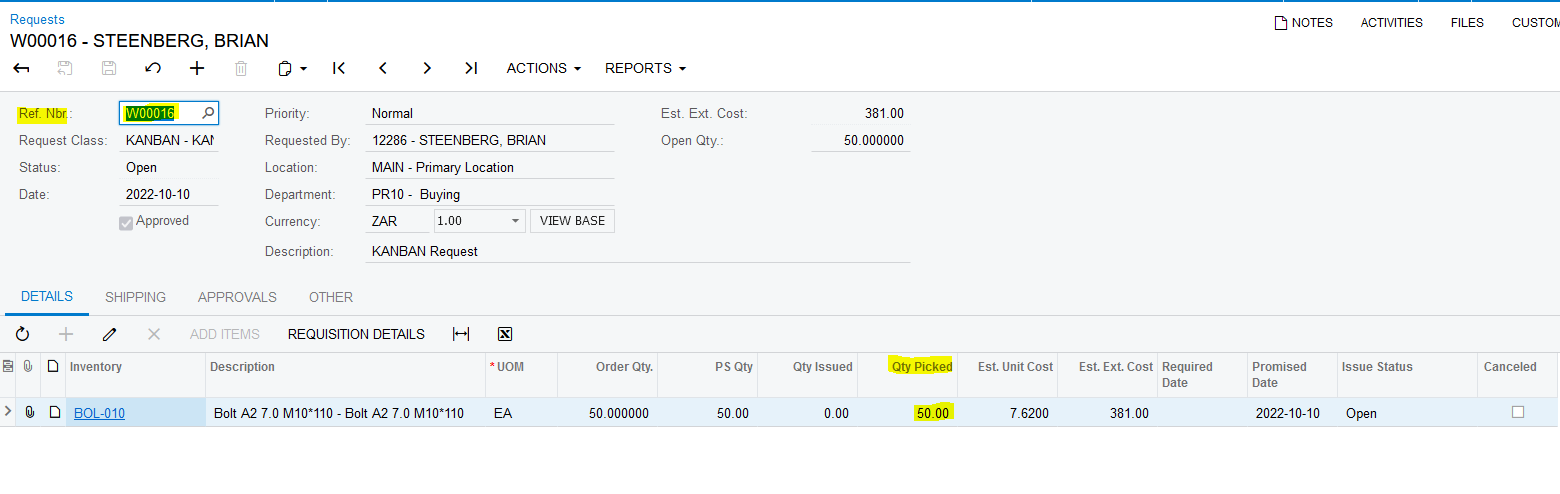Image resolution: width=1560 pixels, height=494 pixels.
Task: Open the Approvals tab
Action: click(237, 297)
